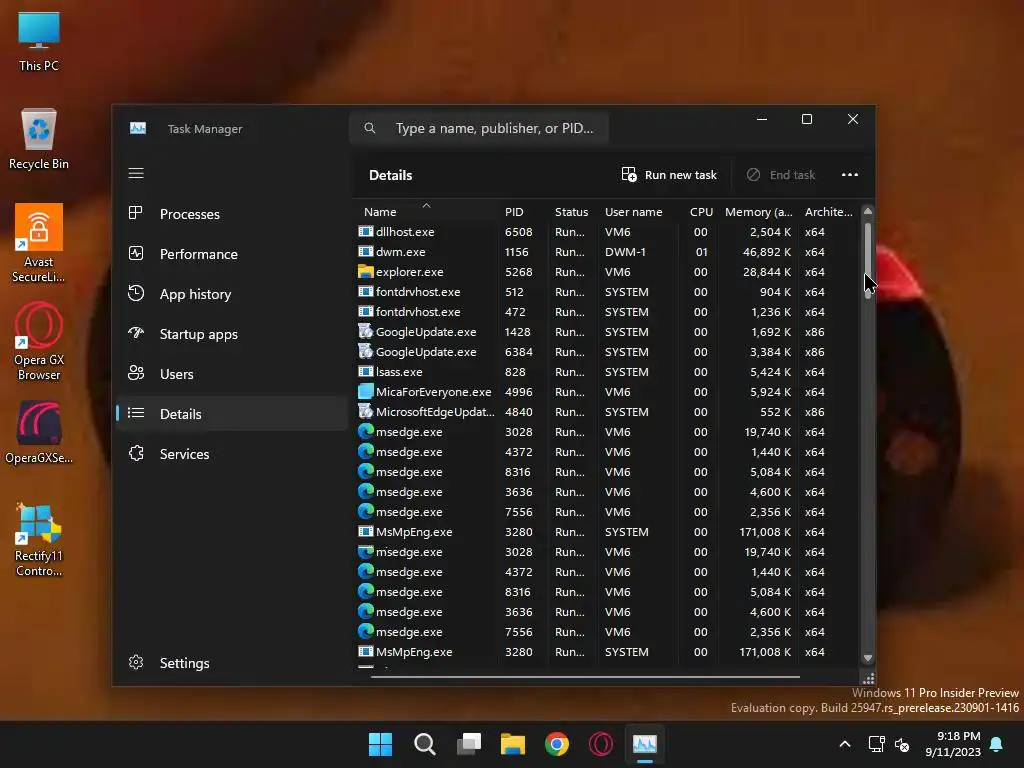Open the Windows Start menu
This screenshot has width=1024, height=768.
[380, 744]
